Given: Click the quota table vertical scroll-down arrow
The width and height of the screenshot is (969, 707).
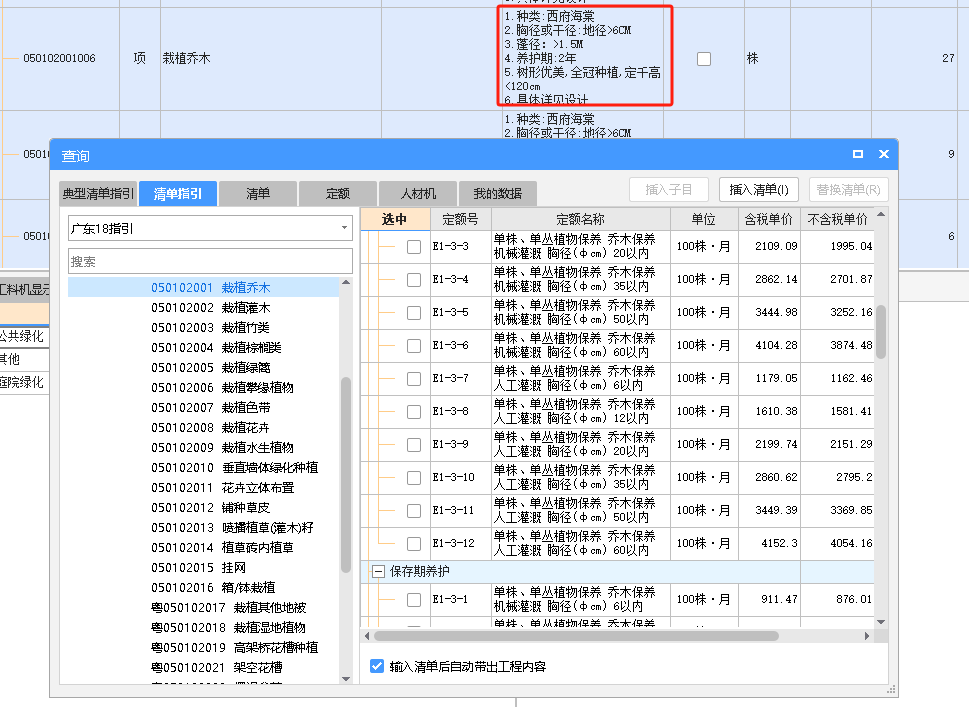Looking at the screenshot, I should 881,622.
